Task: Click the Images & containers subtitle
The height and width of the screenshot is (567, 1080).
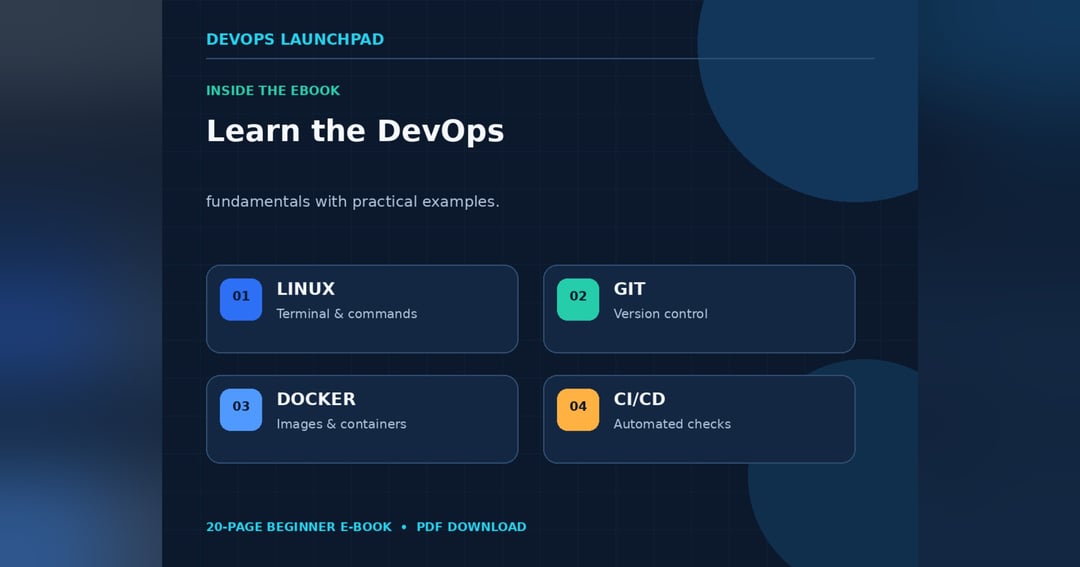Action: click(342, 424)
